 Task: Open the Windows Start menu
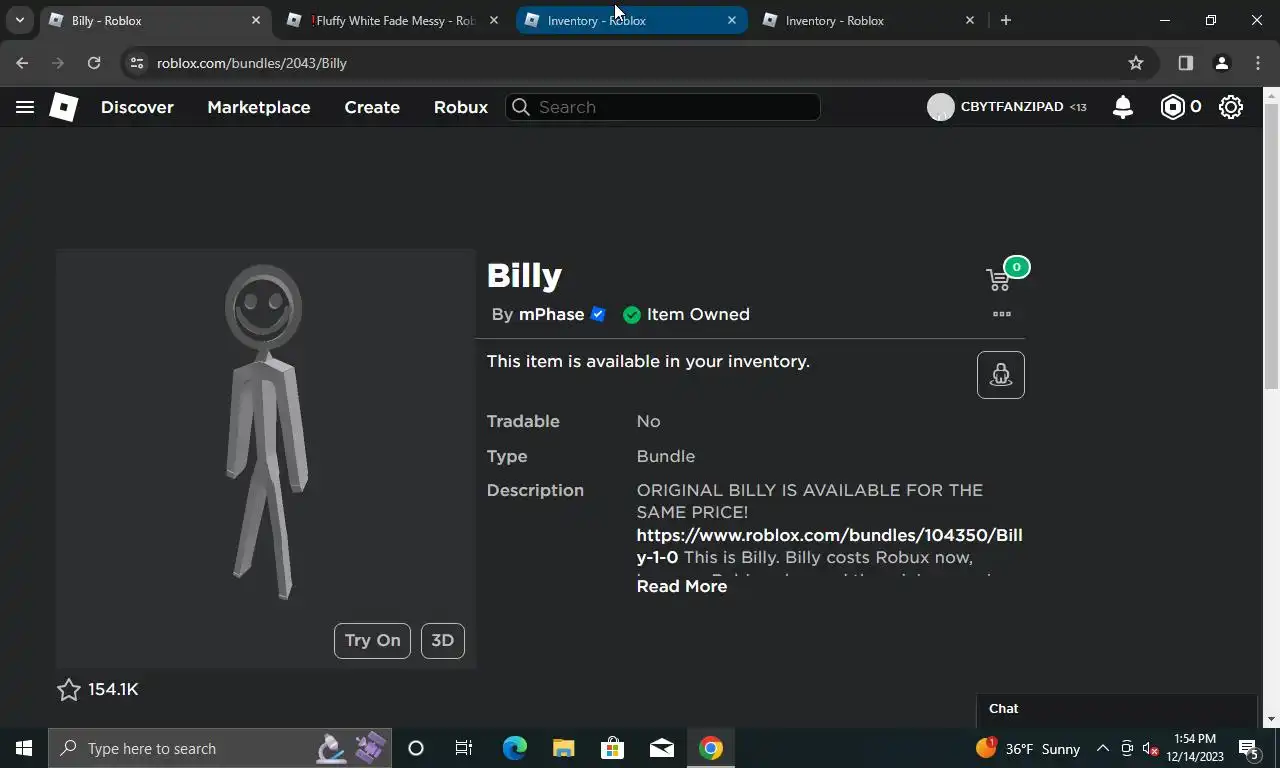coord(24,748)
